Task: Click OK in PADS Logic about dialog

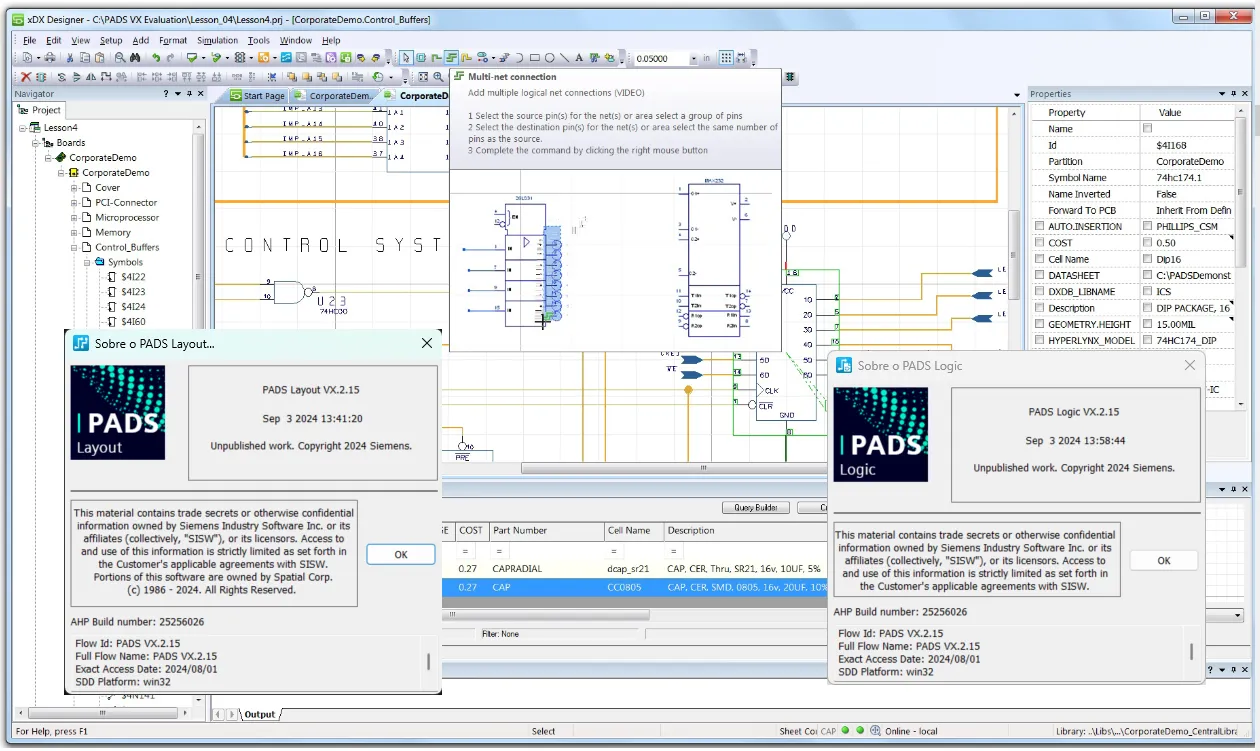Action: click(1163, 561)
